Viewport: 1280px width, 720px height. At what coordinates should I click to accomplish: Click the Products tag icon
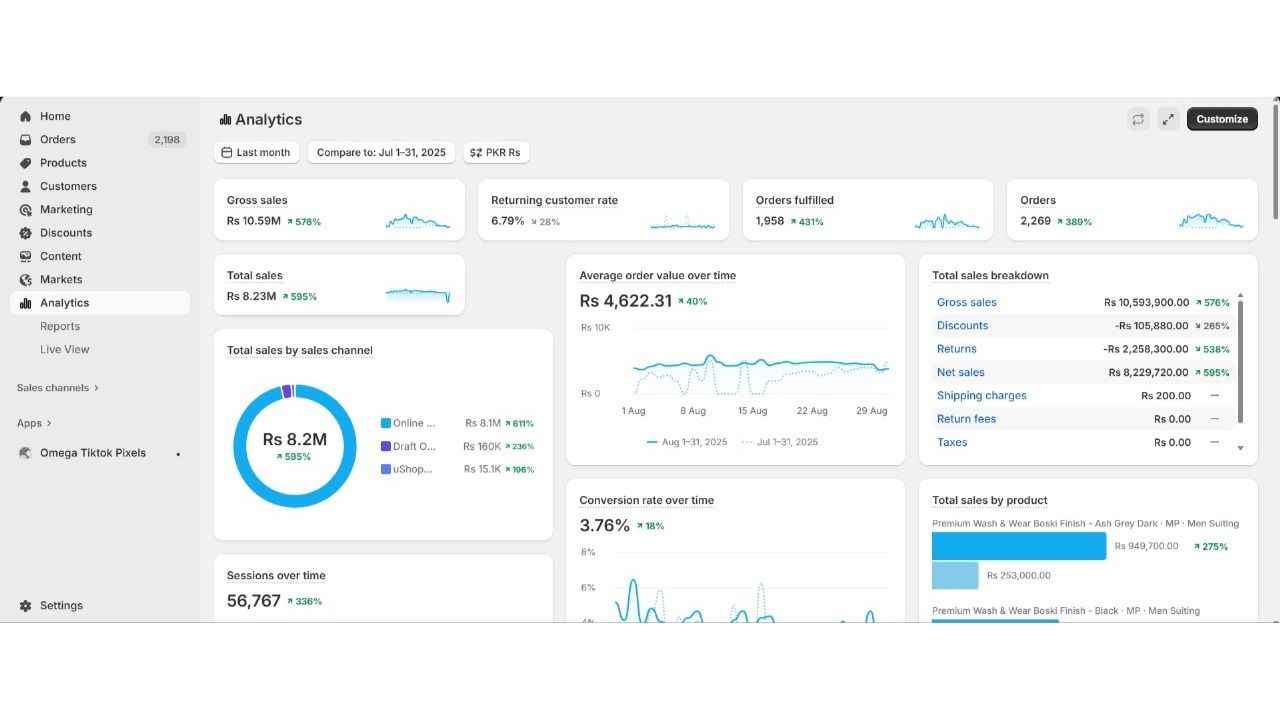[x=26, y=163]
